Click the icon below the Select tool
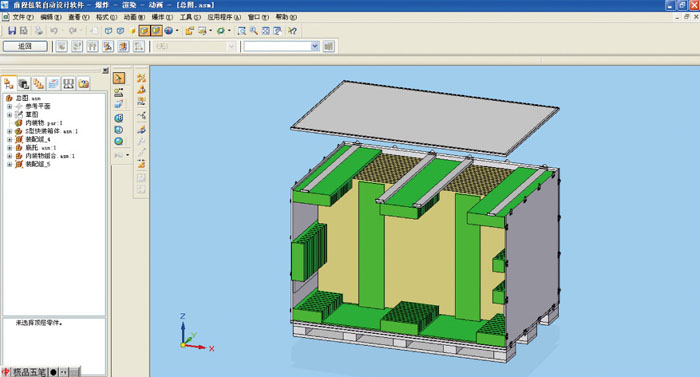The image size is (700, 377). (118, 92)
